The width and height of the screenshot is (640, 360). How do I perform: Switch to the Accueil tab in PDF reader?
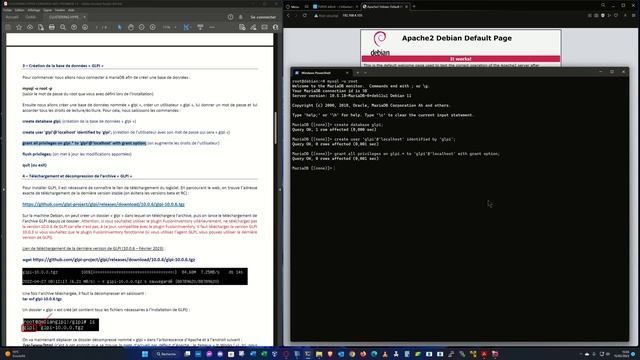(12, 17)
